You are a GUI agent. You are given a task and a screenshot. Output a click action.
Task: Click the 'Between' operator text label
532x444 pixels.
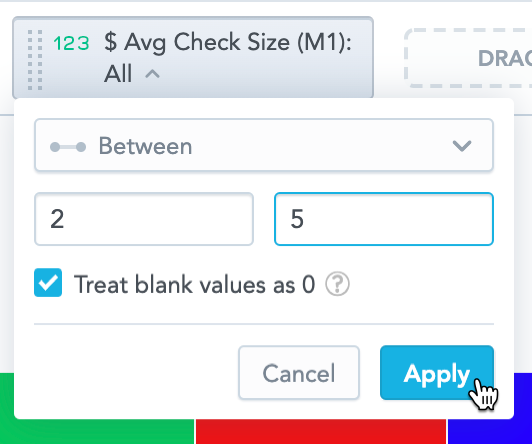(x=145, y=146)
